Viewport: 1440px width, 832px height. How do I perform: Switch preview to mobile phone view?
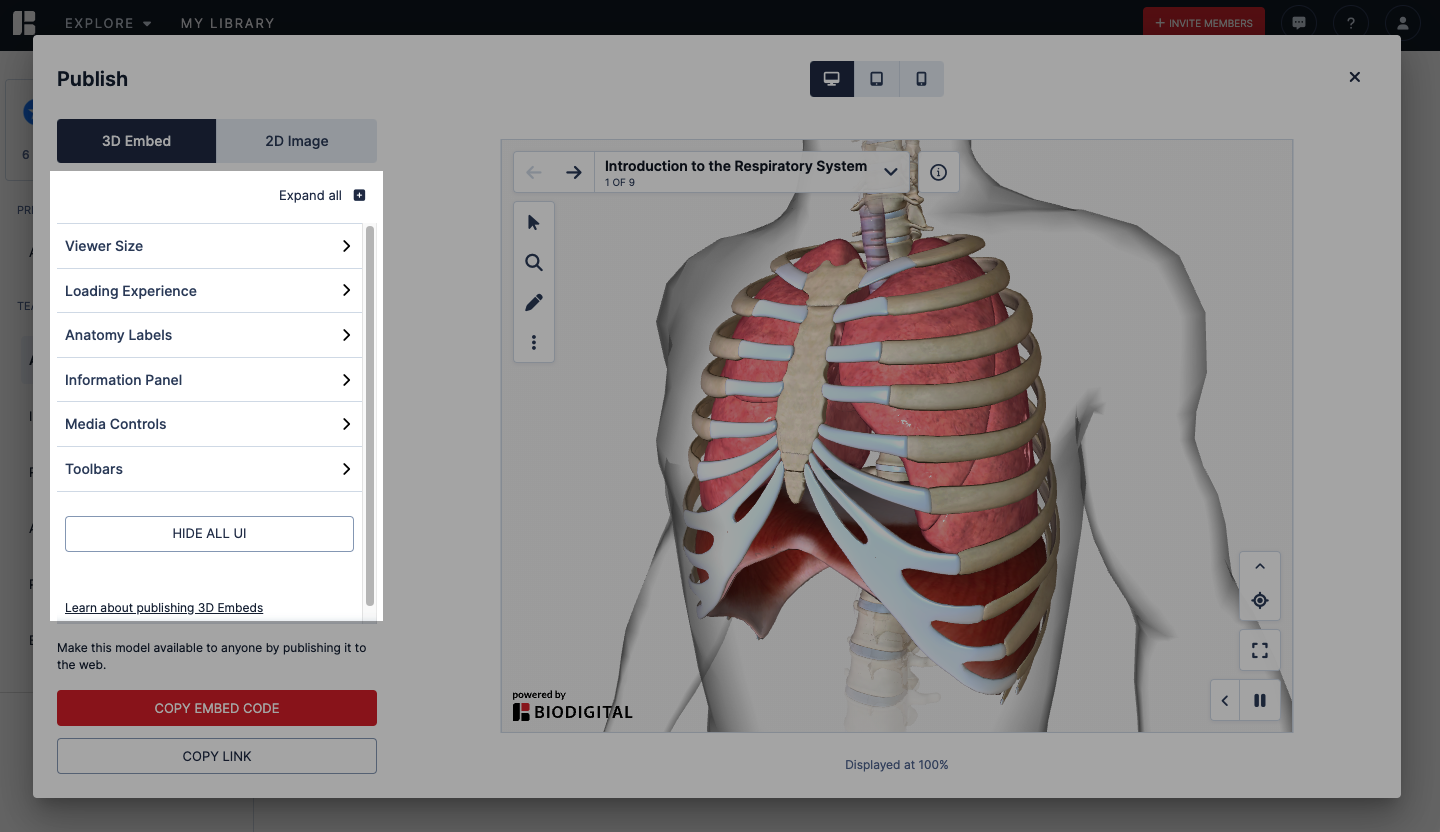tap(921, 79)
